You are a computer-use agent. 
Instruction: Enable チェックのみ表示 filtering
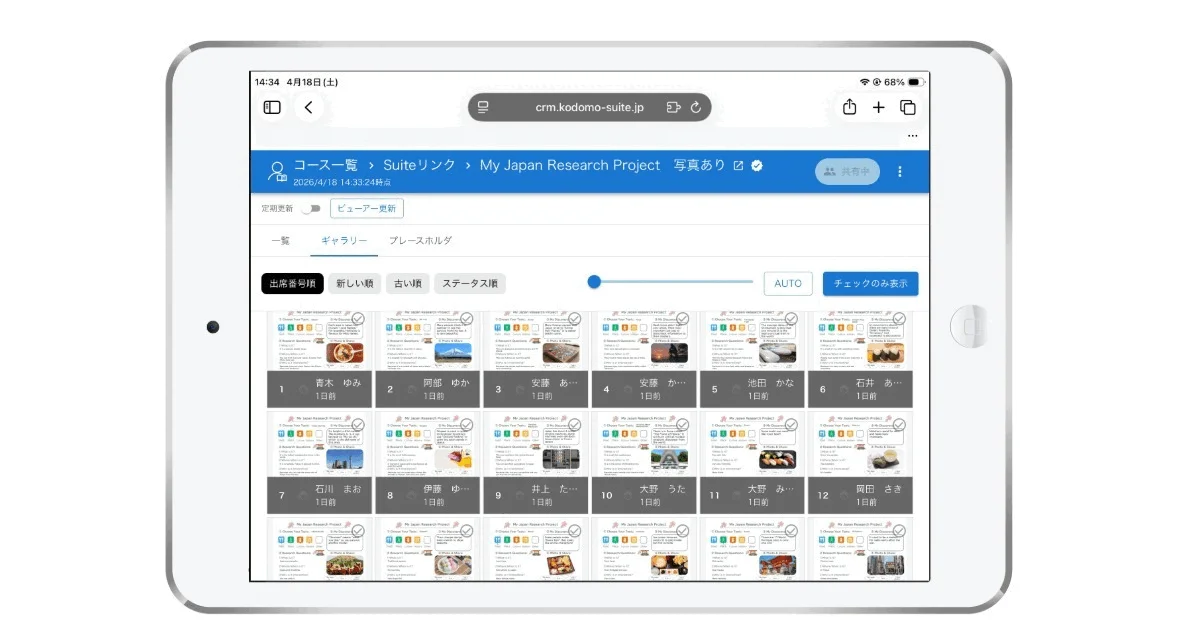coord(869,283)
